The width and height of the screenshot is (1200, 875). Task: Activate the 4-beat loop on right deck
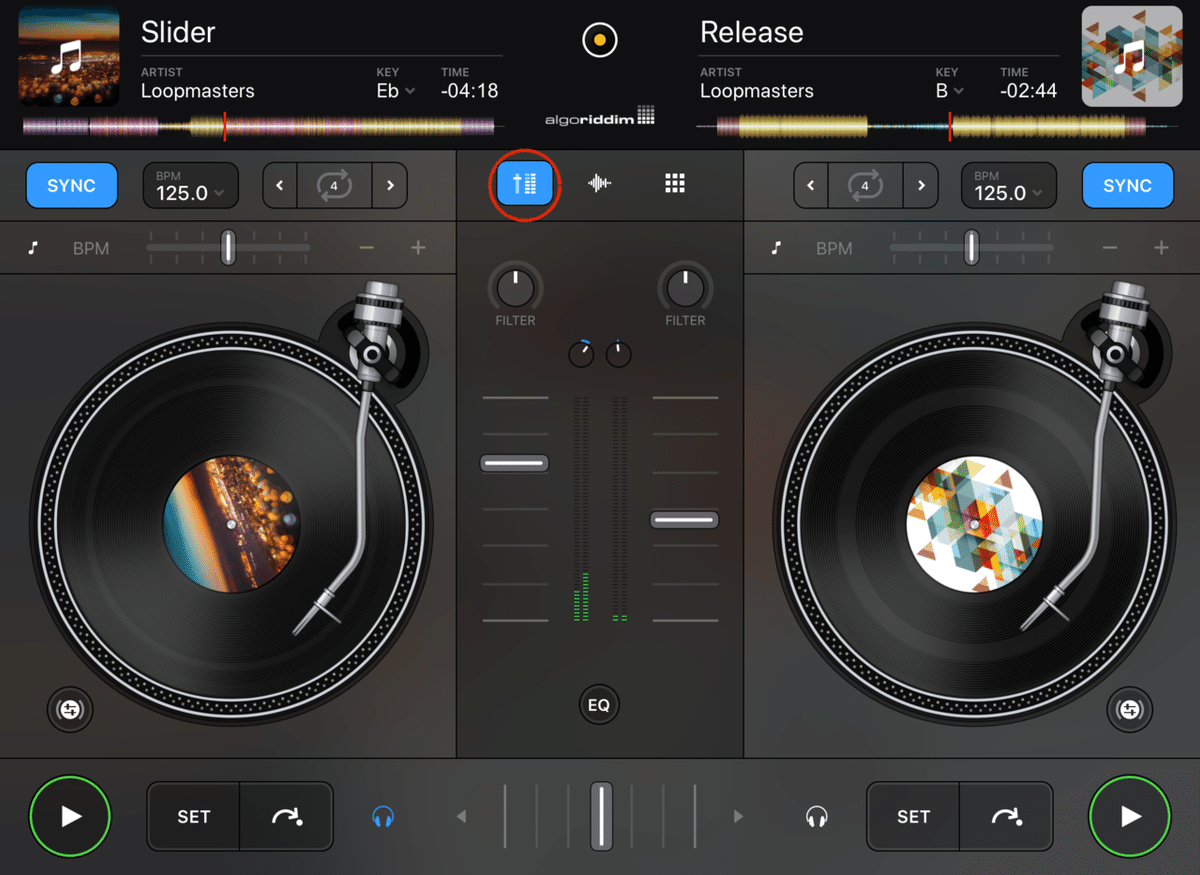tap(866, 186)
